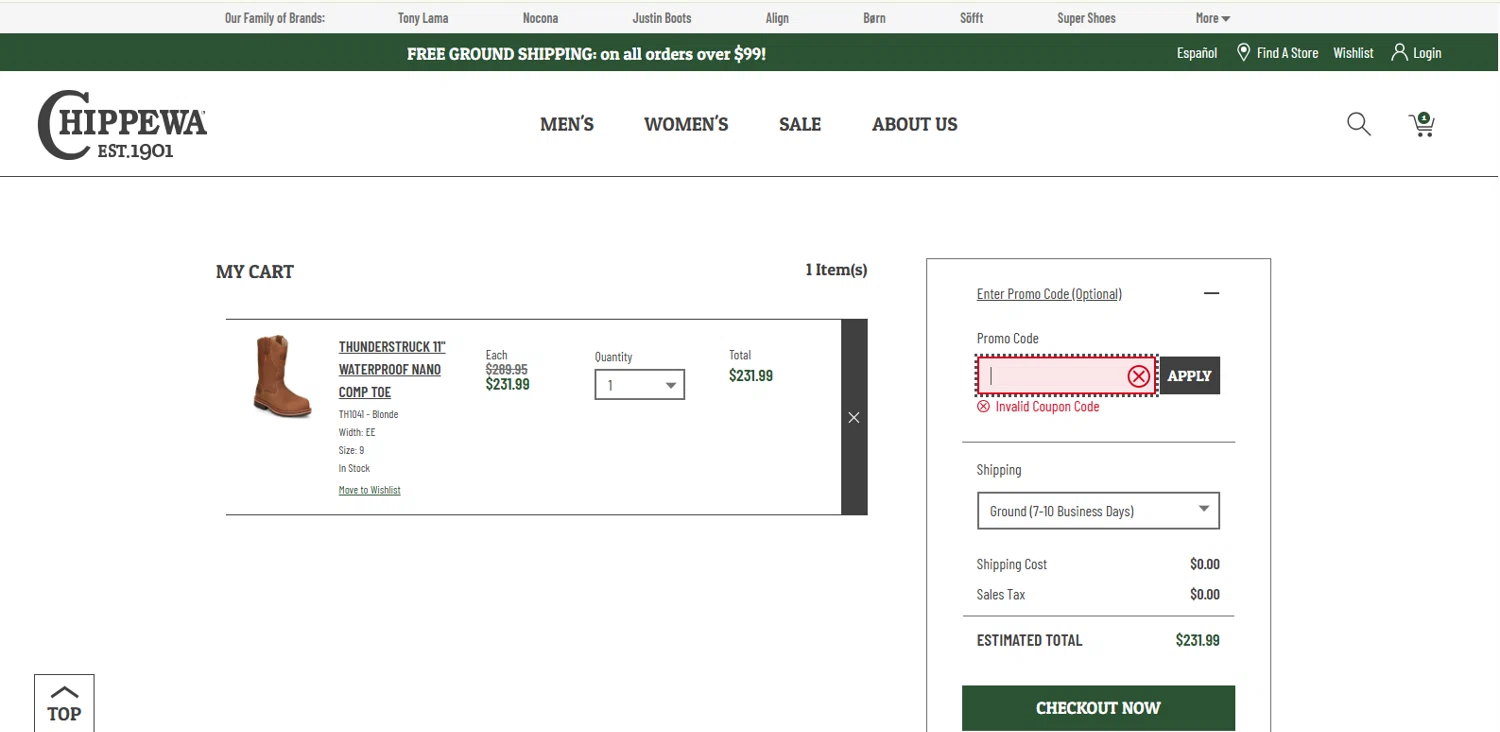Image resolution: width=1500 pixels, height=732 pixels.
Task: Open the MEN'S menu
Action: point(567,124)
